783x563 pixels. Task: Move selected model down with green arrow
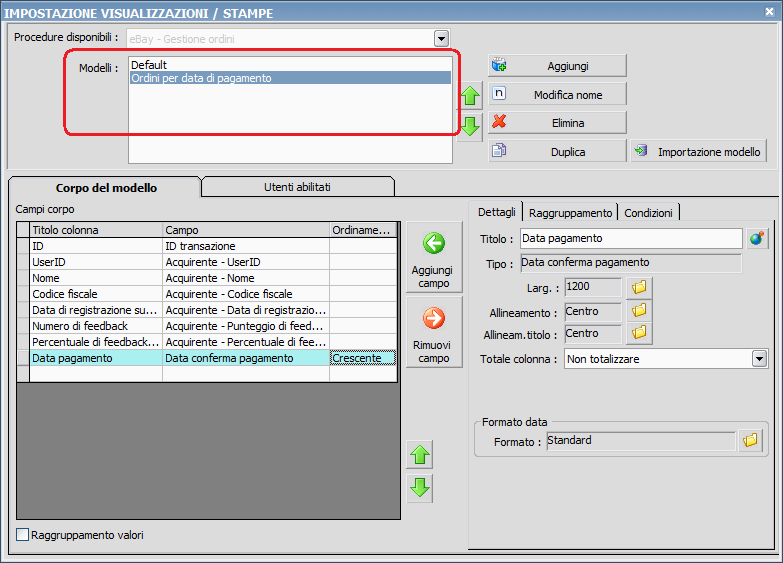pos(470,126)
